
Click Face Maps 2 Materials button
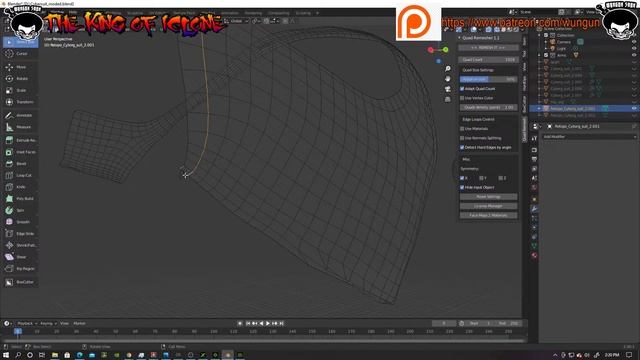488,215
